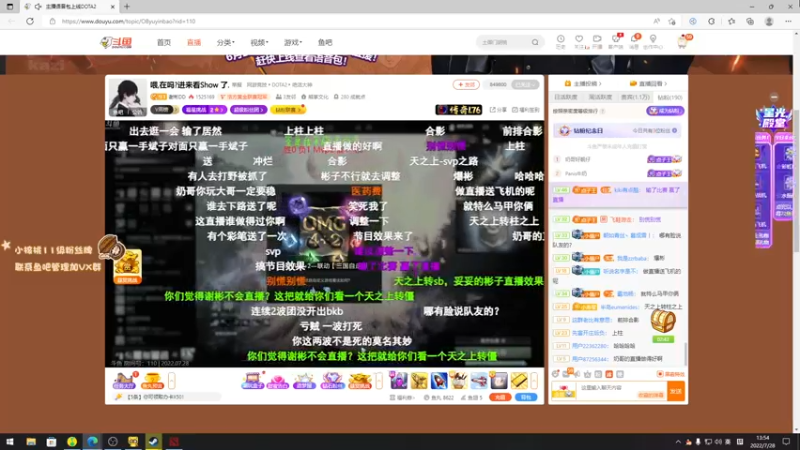
Task: Open 主播投稿 link in side panel
Action: click(x=583, y=84)
